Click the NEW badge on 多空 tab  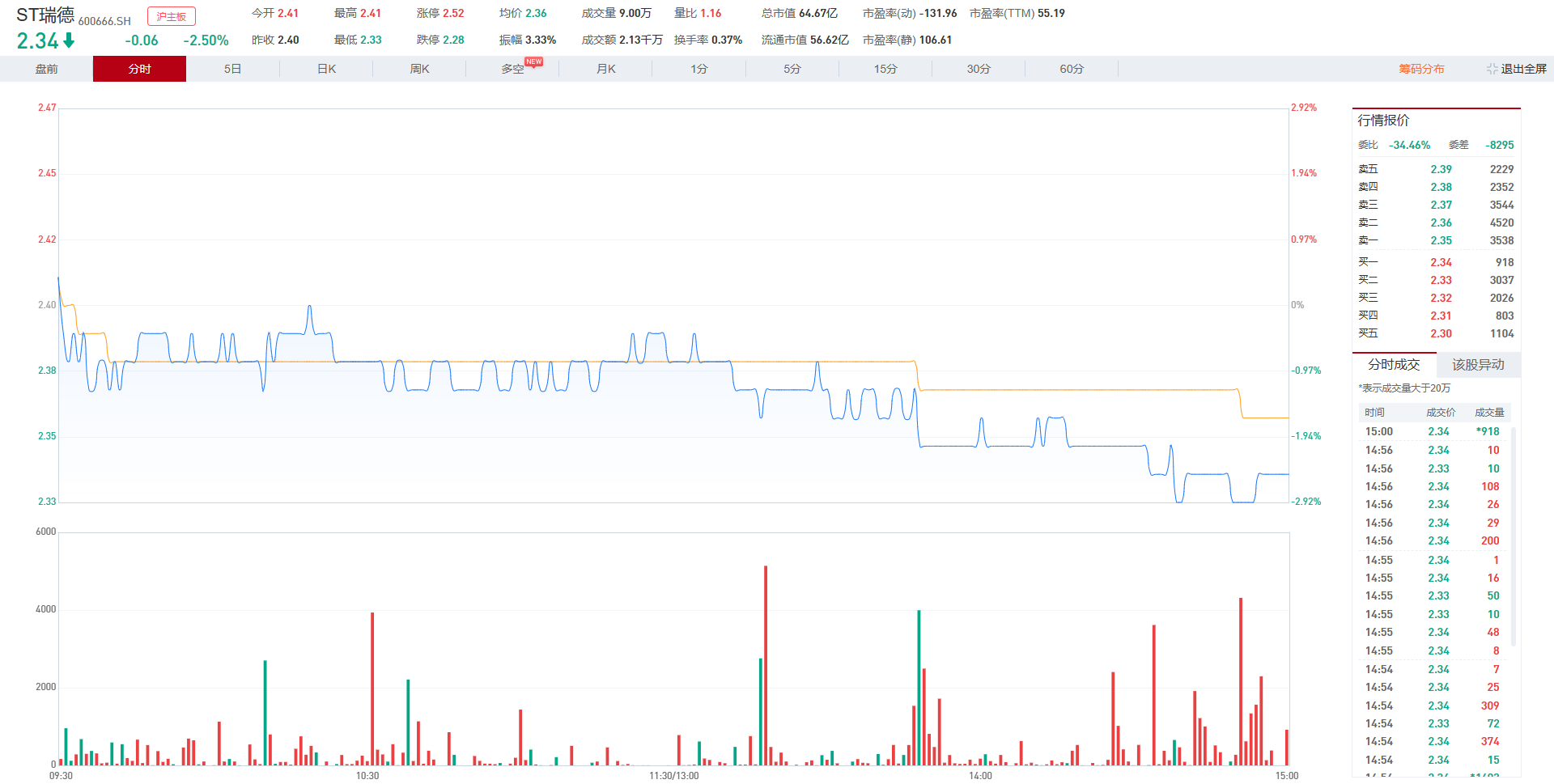click(x=533, y=61)
